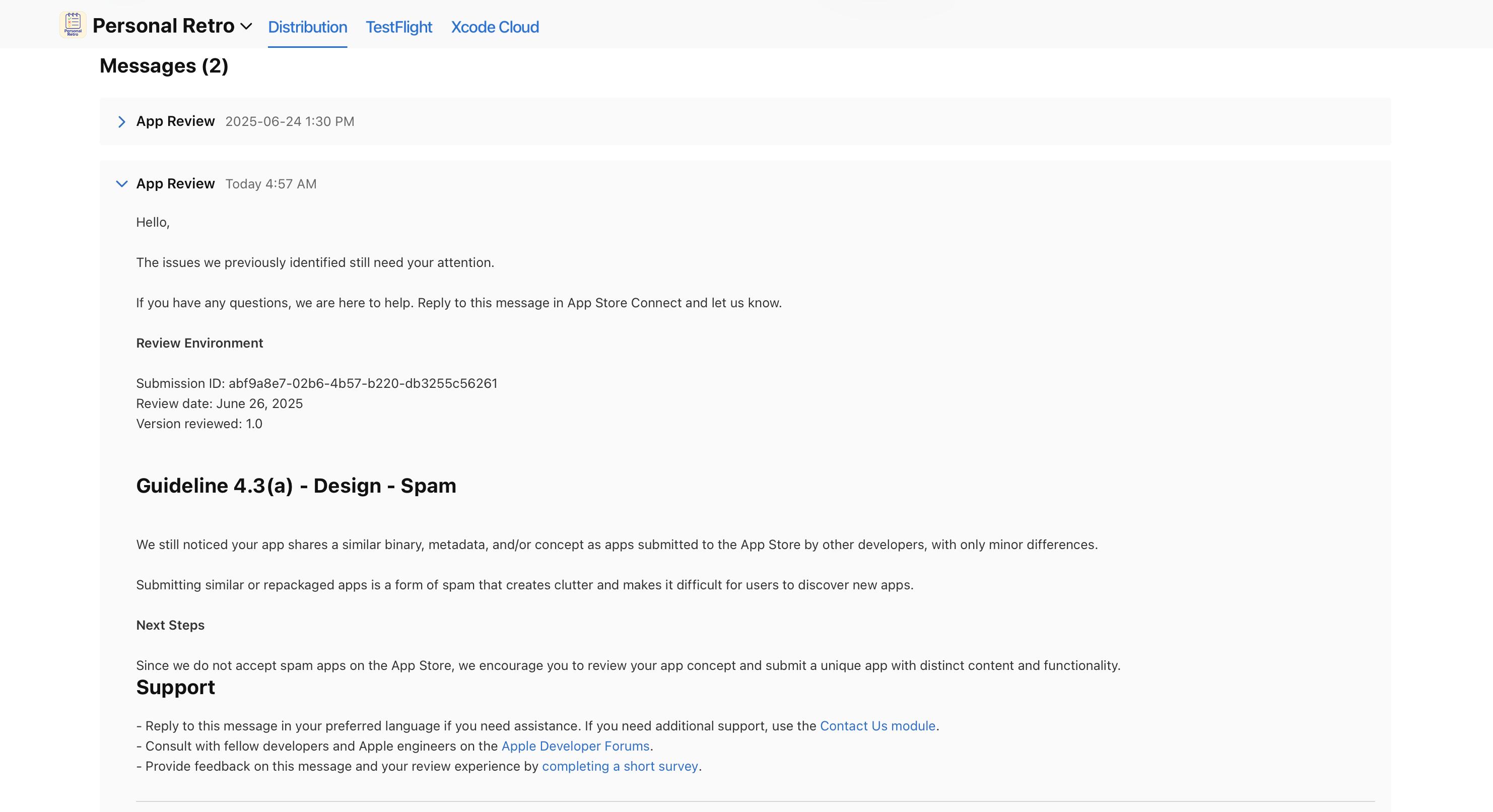Click the sentence about issues needing your attention
The image size is (1493, 812).
click(x=315, y=262)
